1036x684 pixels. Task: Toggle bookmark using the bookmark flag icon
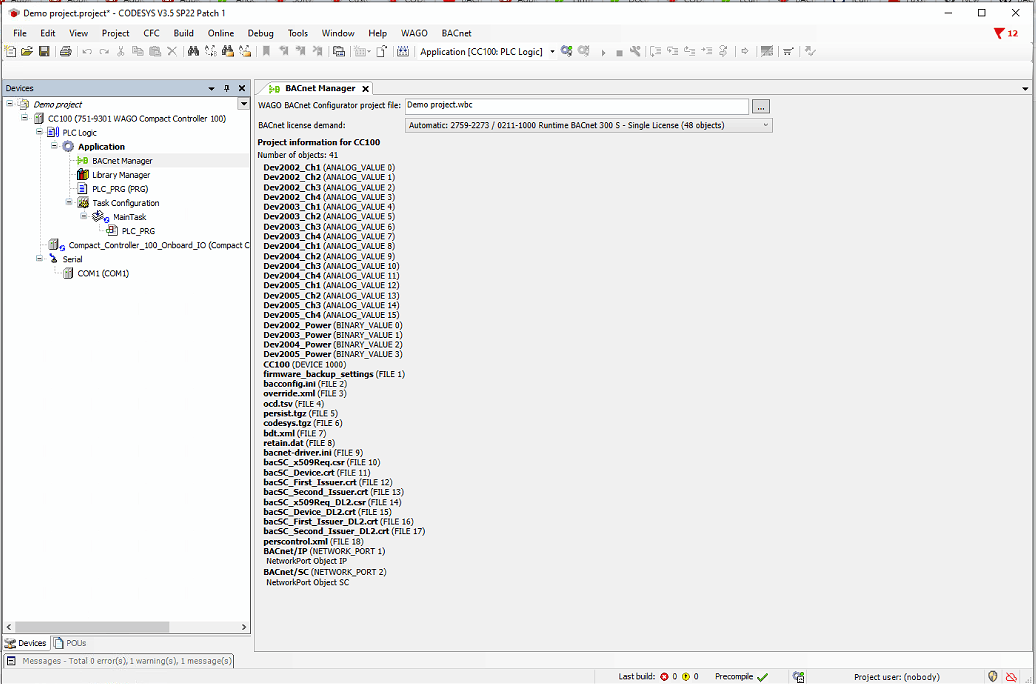click(266, 52)
